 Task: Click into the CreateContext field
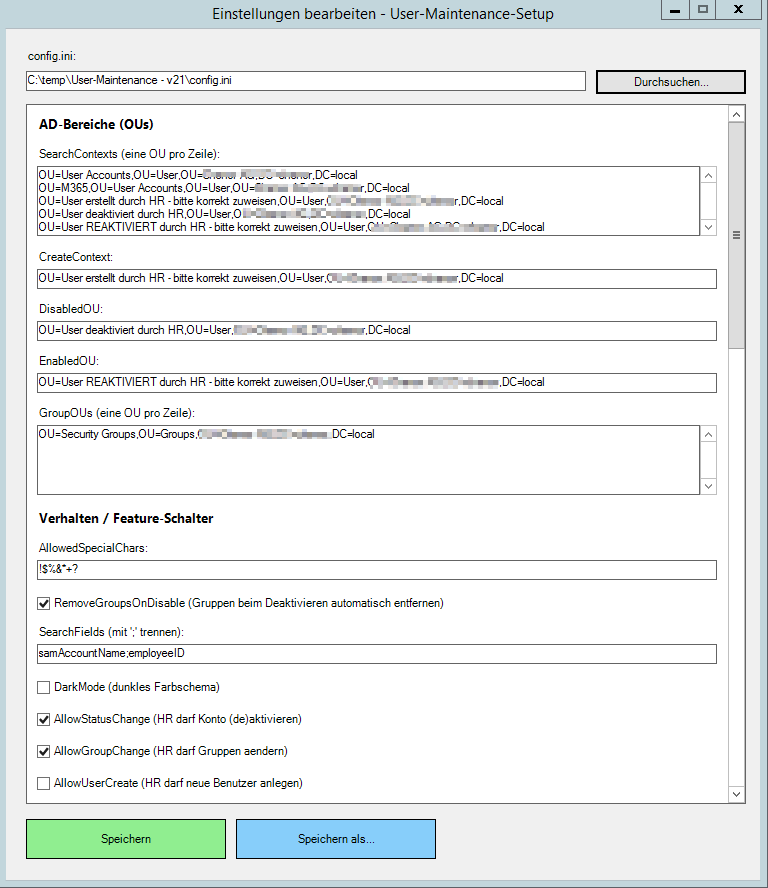[377, 279]
